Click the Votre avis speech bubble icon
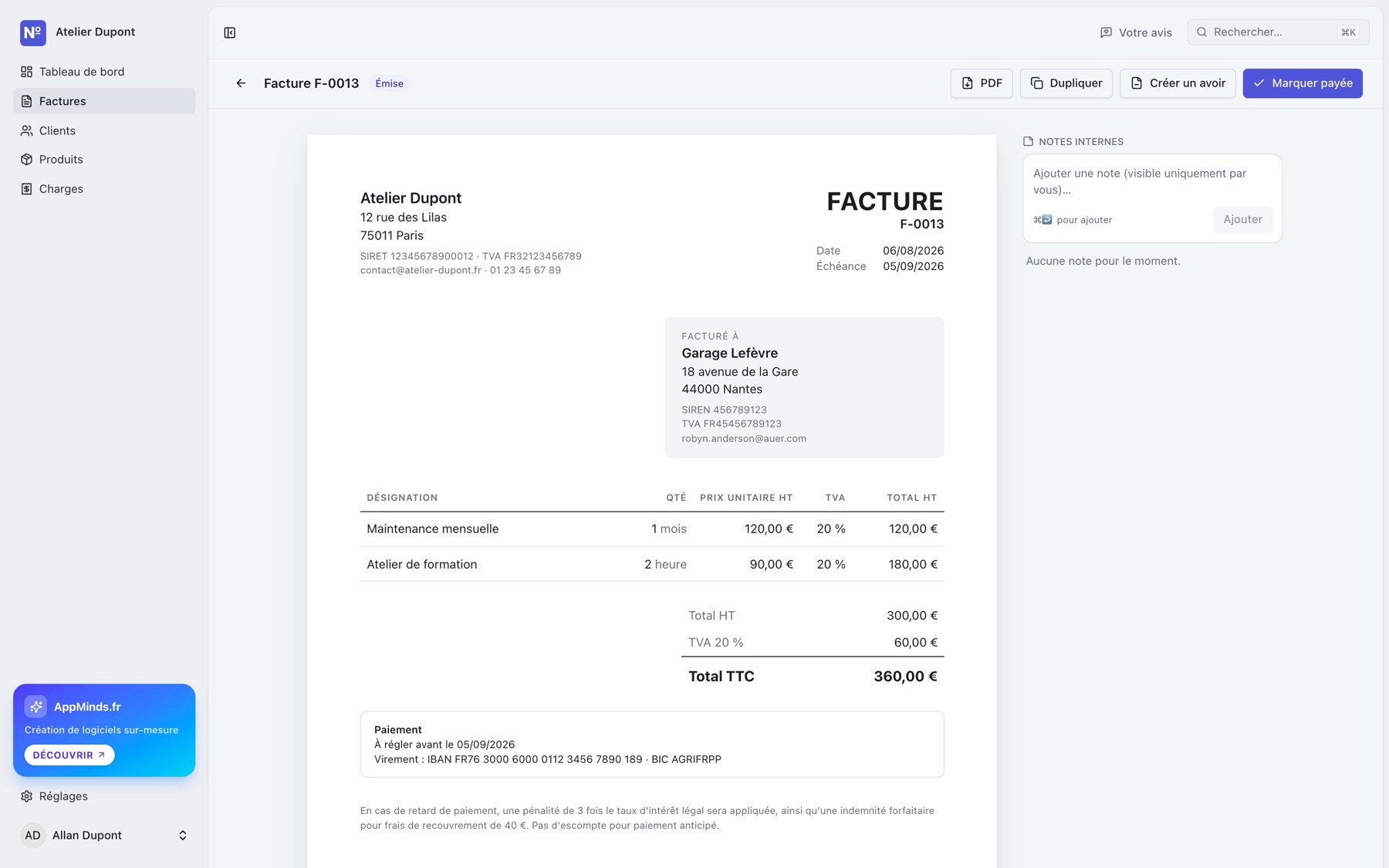The image size is (1389, 868). point(1106,32)
